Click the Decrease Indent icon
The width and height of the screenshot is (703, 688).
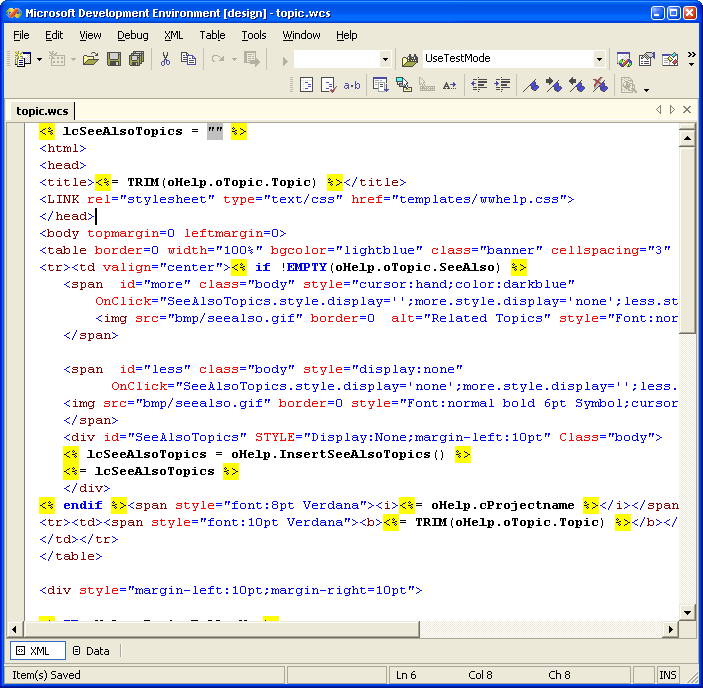479,85
